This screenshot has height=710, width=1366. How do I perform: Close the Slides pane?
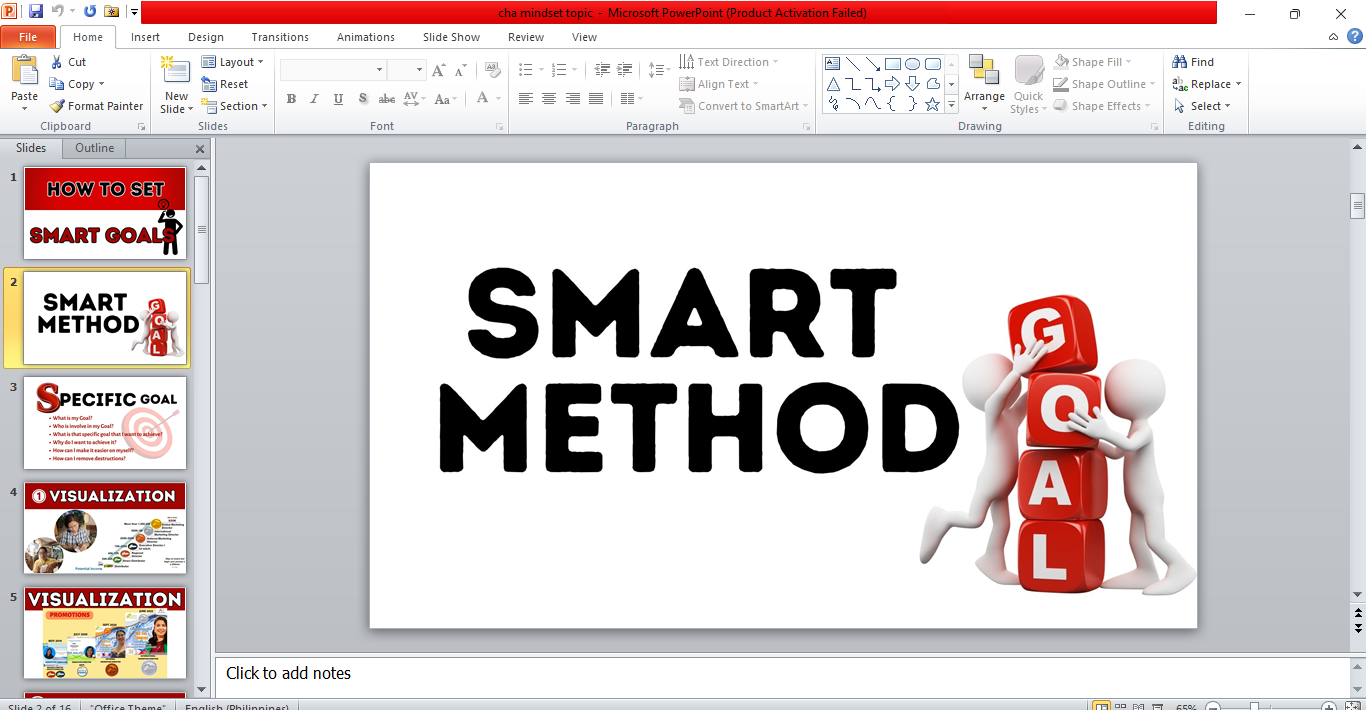click(x=200, y=149)
